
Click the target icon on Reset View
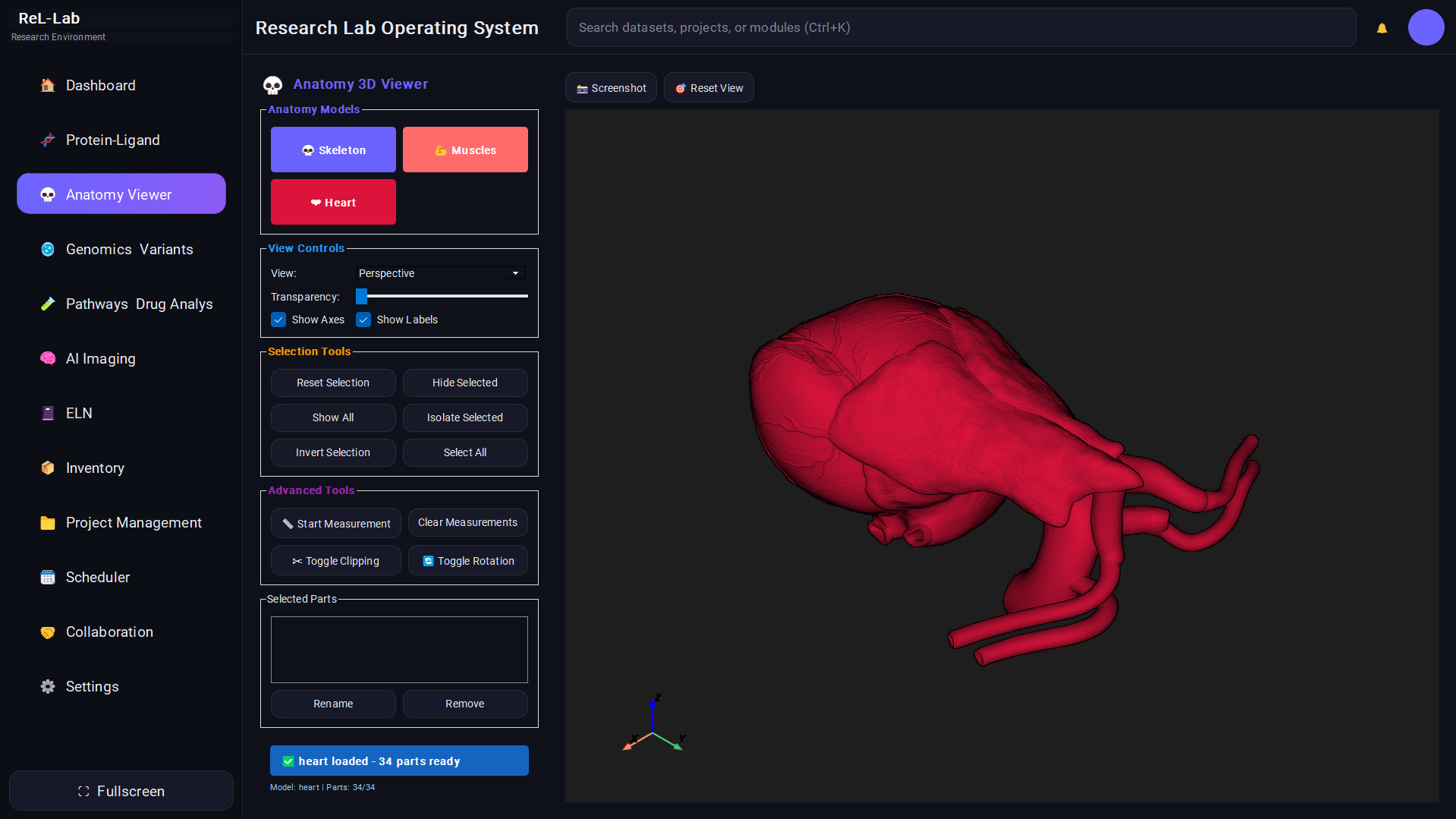point(681,89)
